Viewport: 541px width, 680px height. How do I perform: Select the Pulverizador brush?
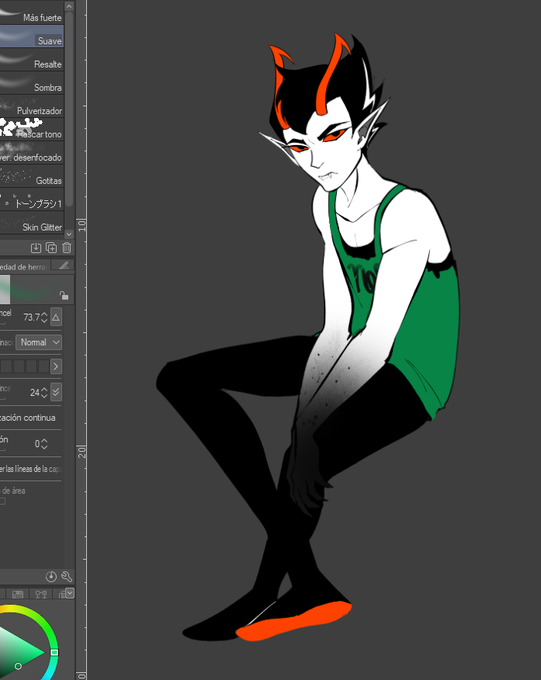(x=32, y=106)
